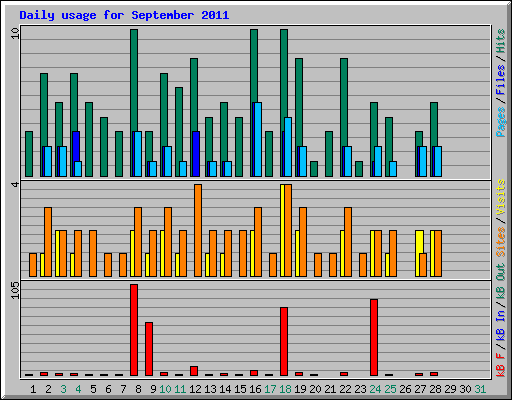This screenshot has height=400, width=512.
Task: Click the "Pages" legend label
Action: [501, 122]
